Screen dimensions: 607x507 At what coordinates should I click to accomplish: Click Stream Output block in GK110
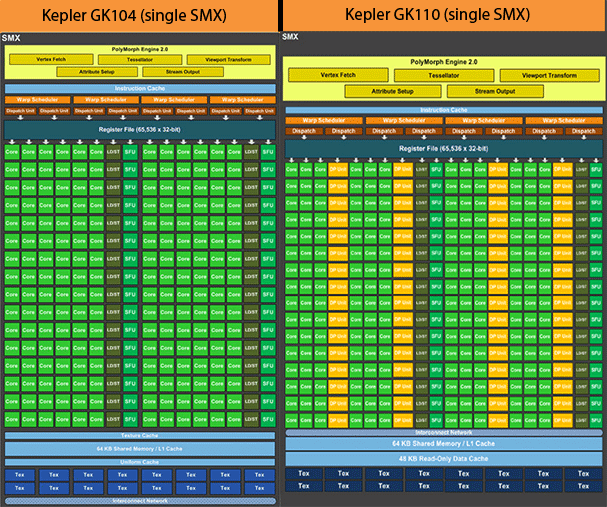495,91
